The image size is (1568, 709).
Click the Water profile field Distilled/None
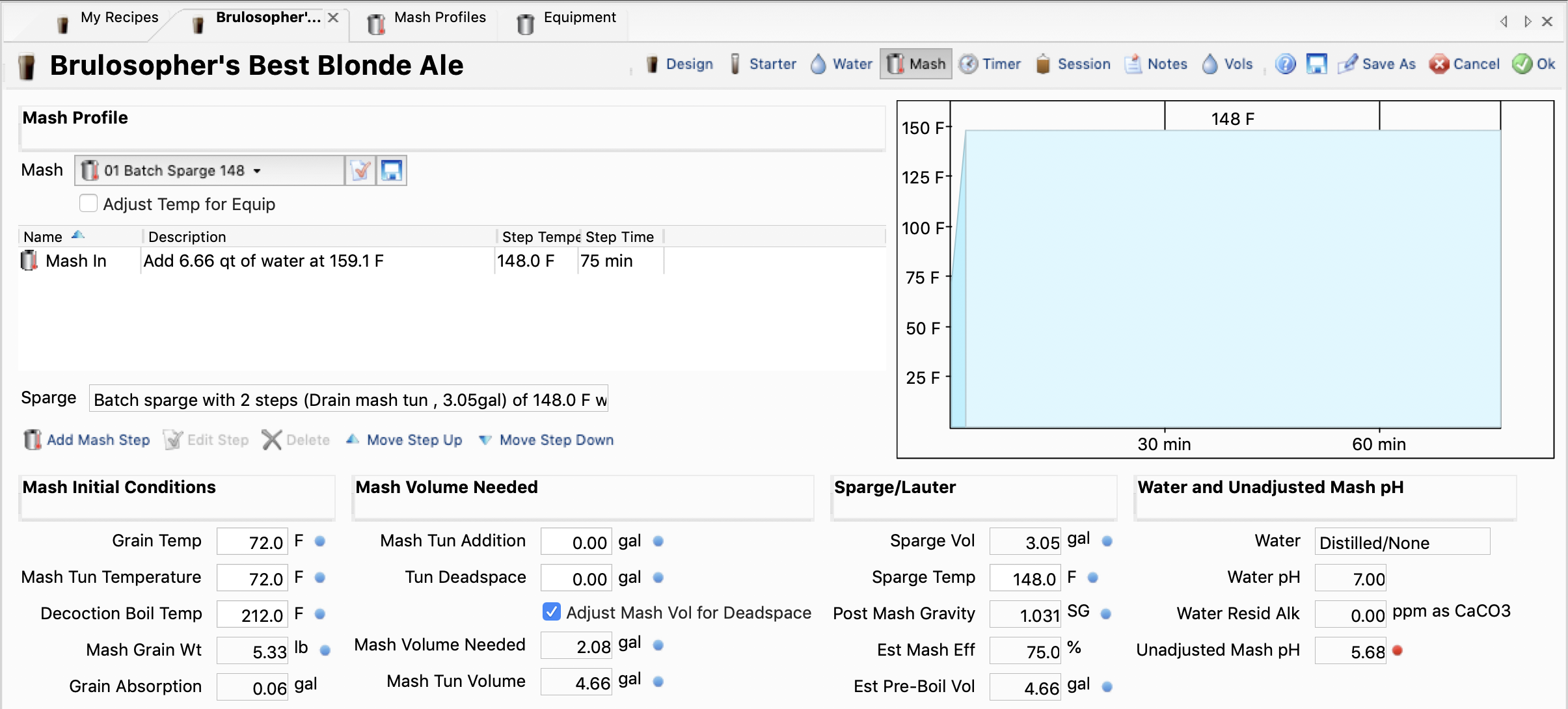(1403, 542)
